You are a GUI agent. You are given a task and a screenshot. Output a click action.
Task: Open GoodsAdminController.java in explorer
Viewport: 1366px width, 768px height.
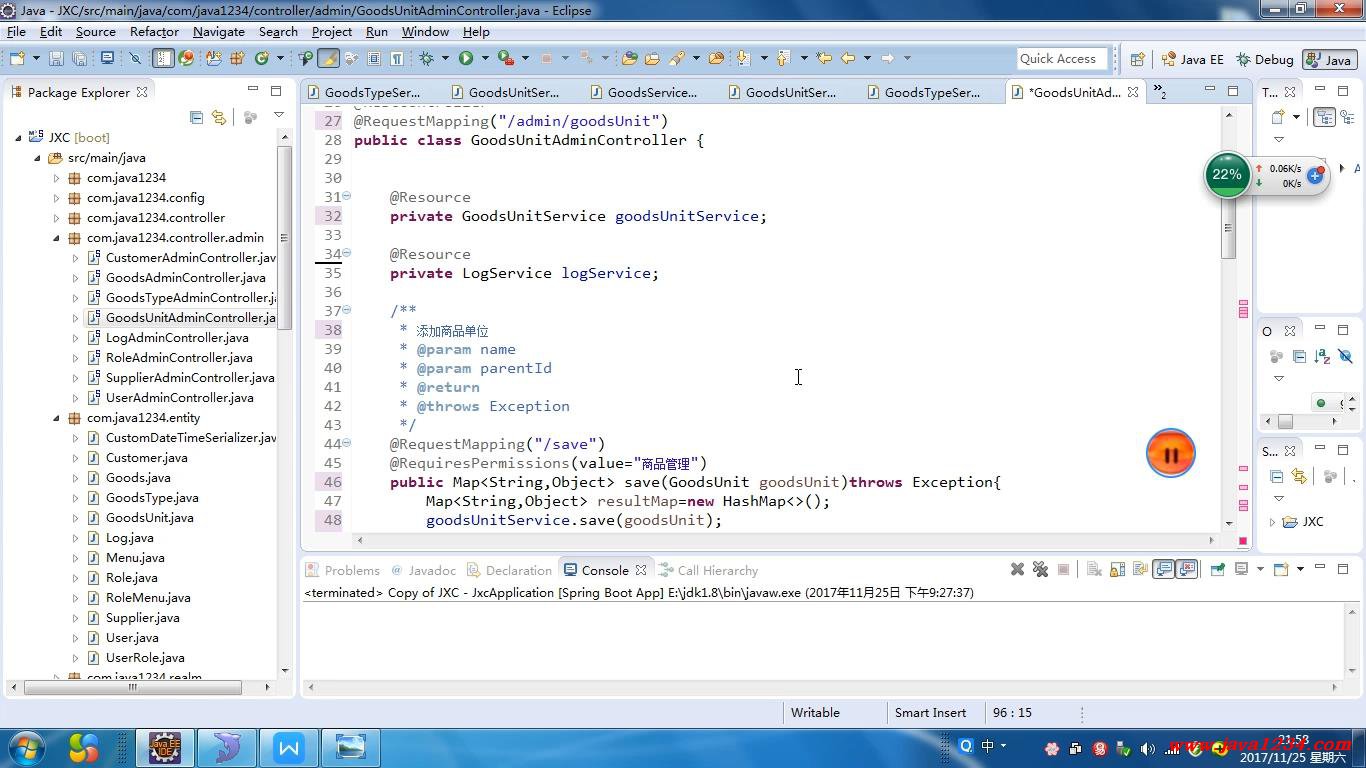pos(185,278)
